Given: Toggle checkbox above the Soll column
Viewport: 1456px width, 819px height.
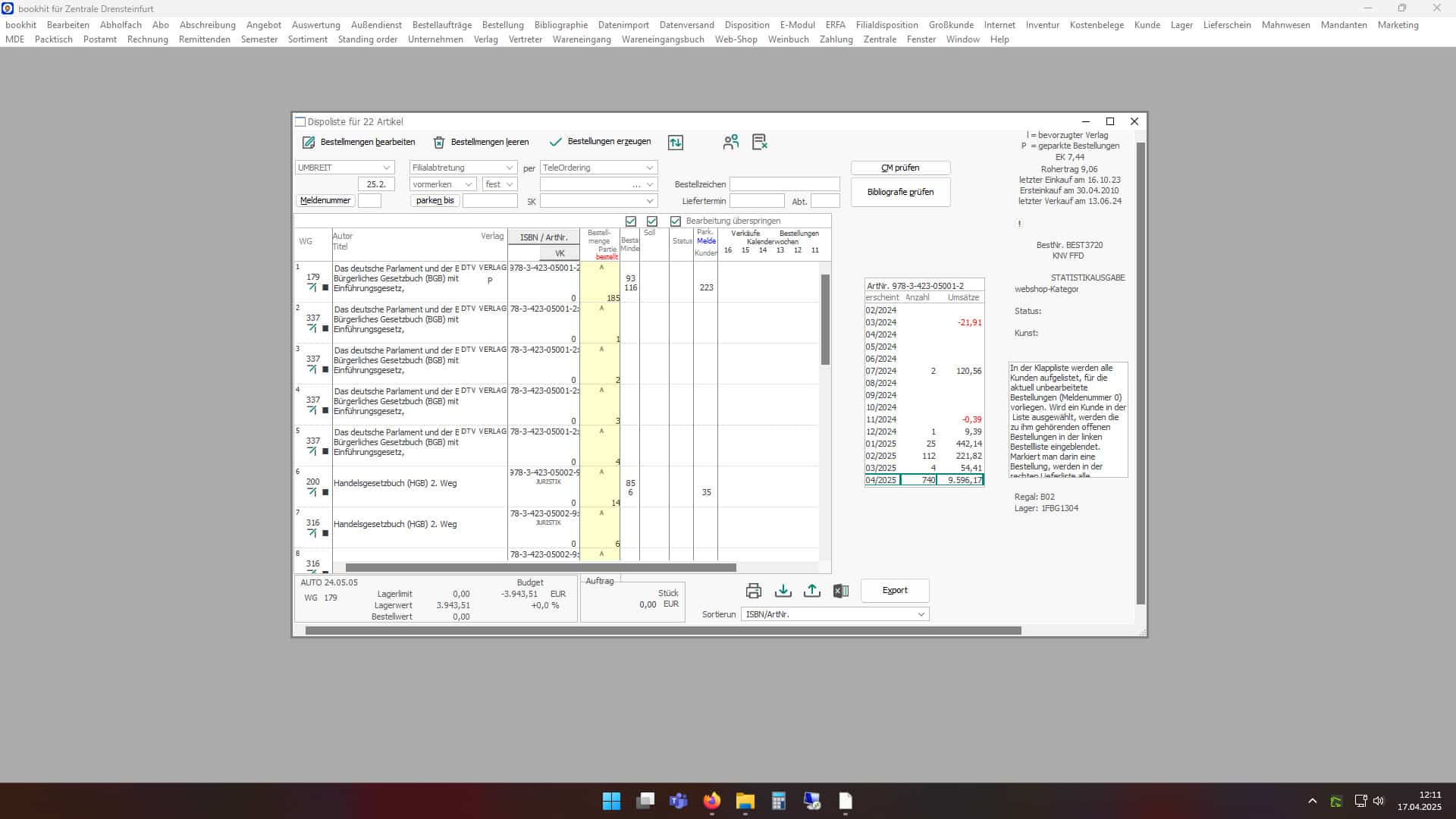Looking at the screenshot, I should click(x=652, y=221).
